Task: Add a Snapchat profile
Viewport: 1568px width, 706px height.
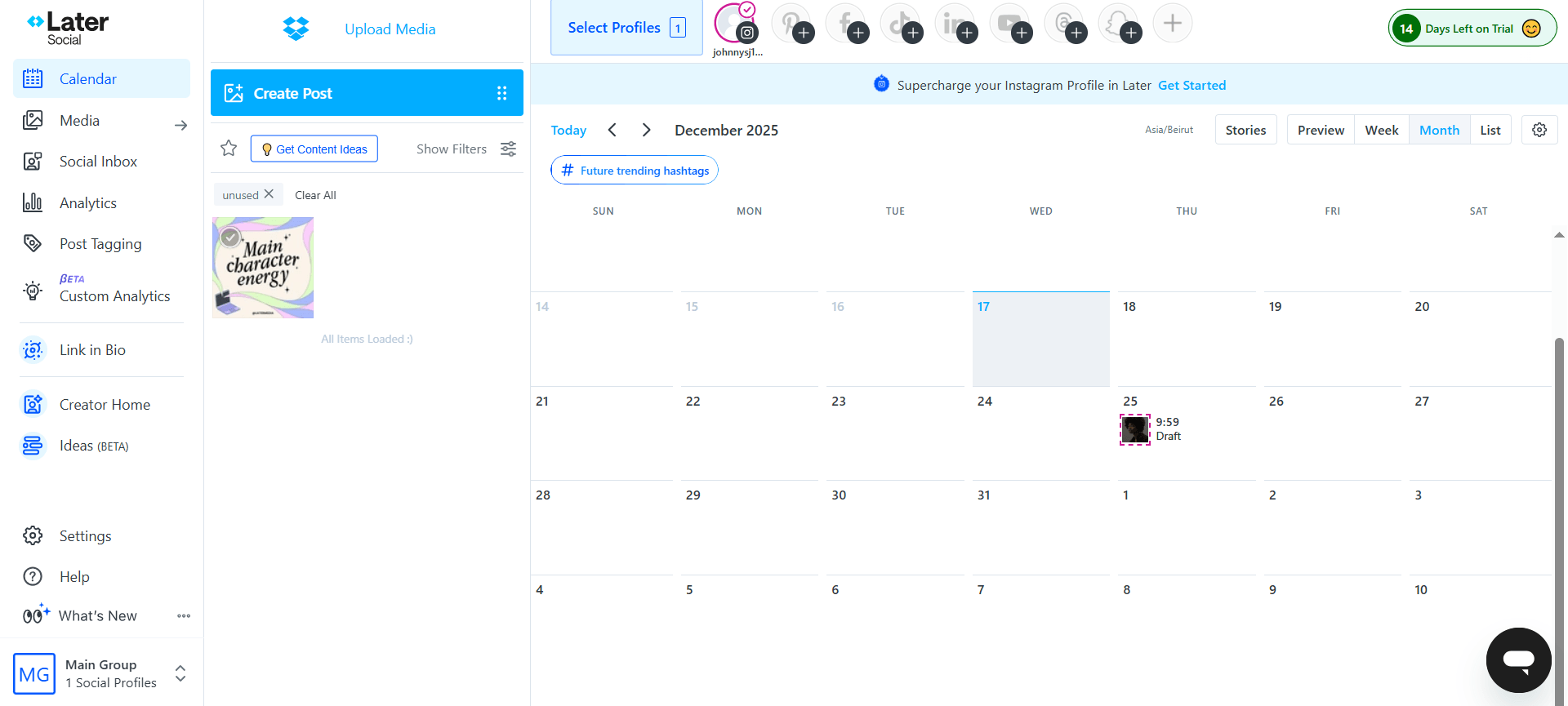Action: 1119,24
